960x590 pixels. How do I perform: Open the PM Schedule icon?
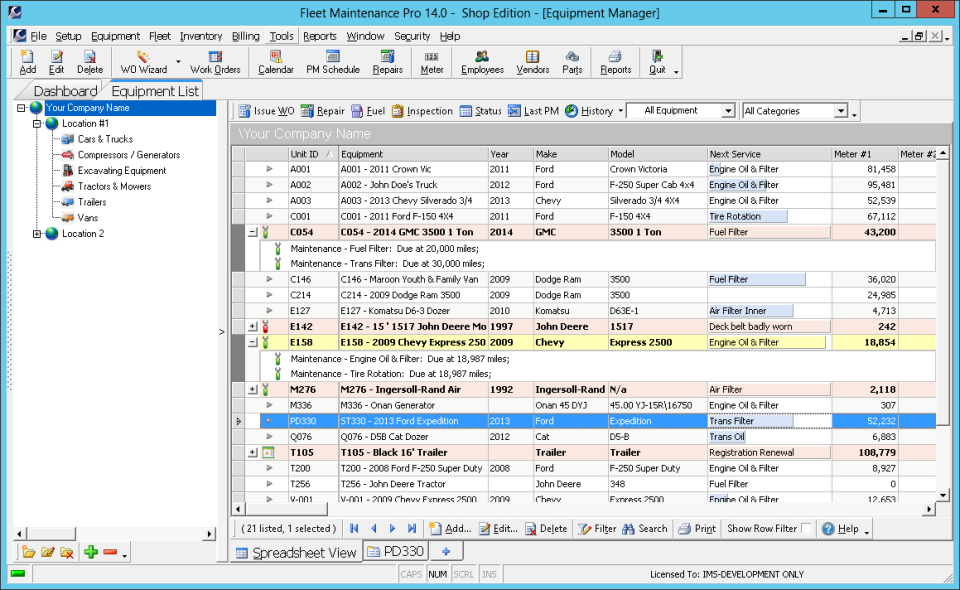333,62
